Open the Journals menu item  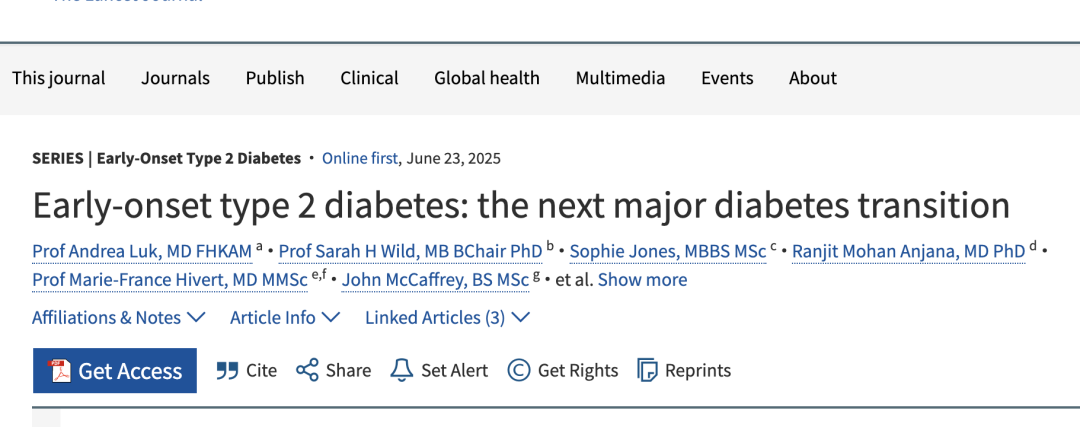click(x=176, y=78)
